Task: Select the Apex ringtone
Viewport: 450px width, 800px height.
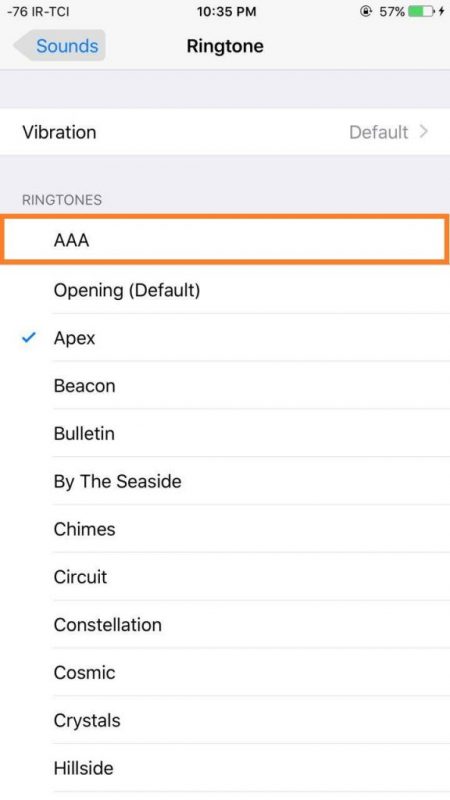Action: coord(225,338)
